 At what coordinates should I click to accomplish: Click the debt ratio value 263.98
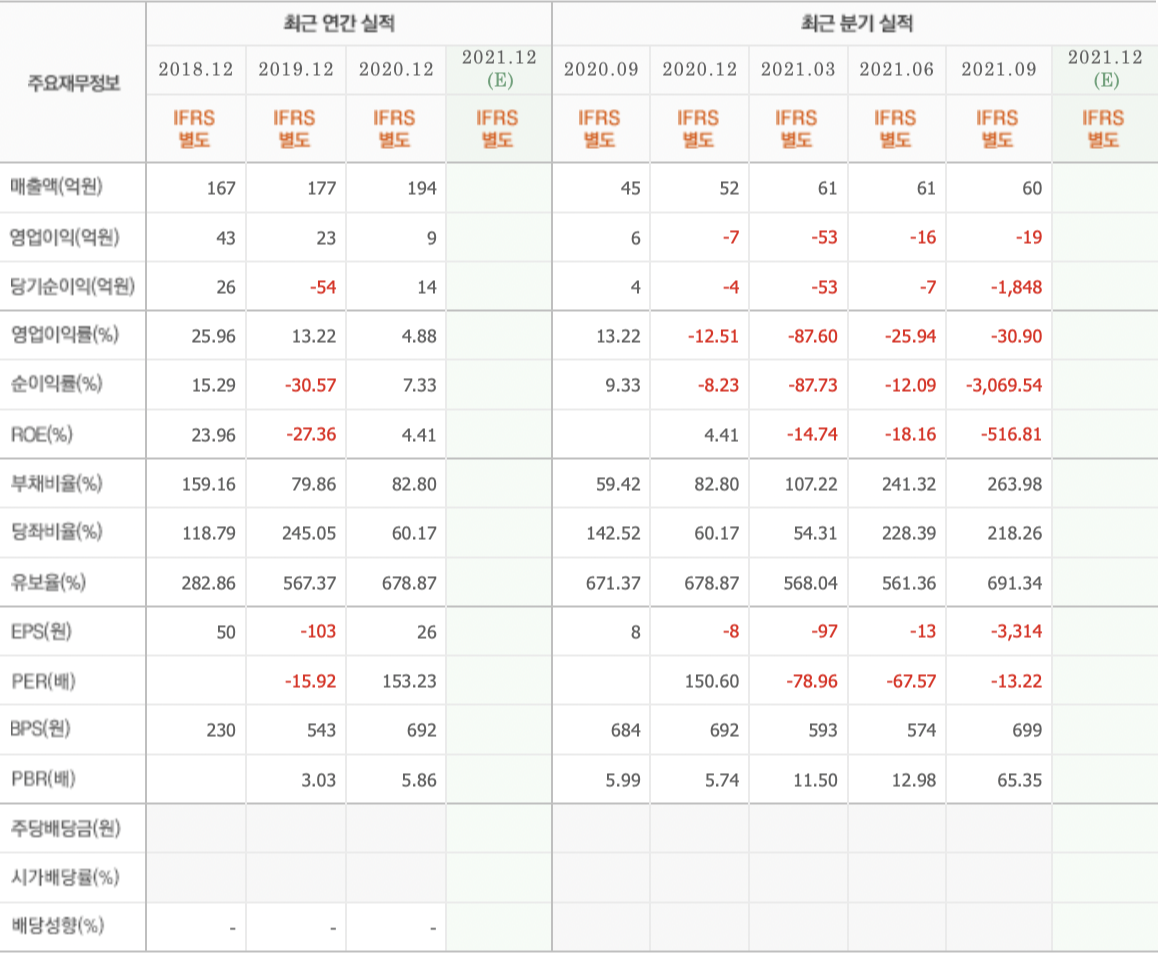click(1015, 485)
